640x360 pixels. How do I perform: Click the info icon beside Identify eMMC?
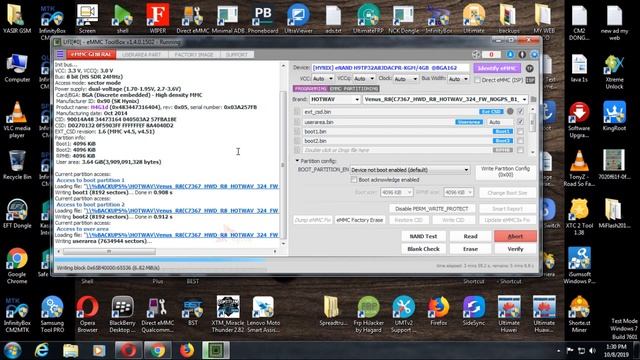[x=529, y=68]
